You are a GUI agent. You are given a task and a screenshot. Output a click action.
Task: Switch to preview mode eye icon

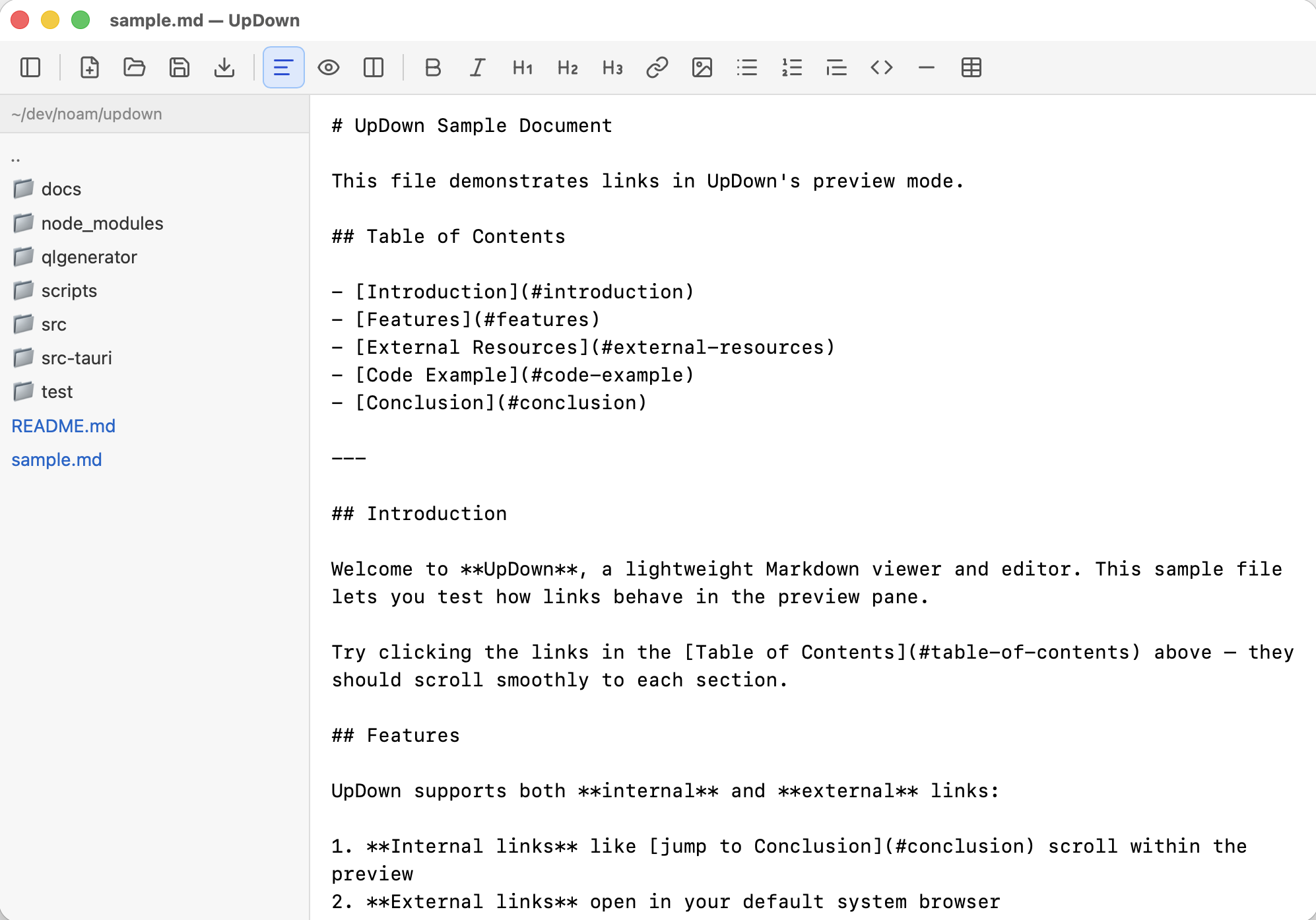click(329, 67)
